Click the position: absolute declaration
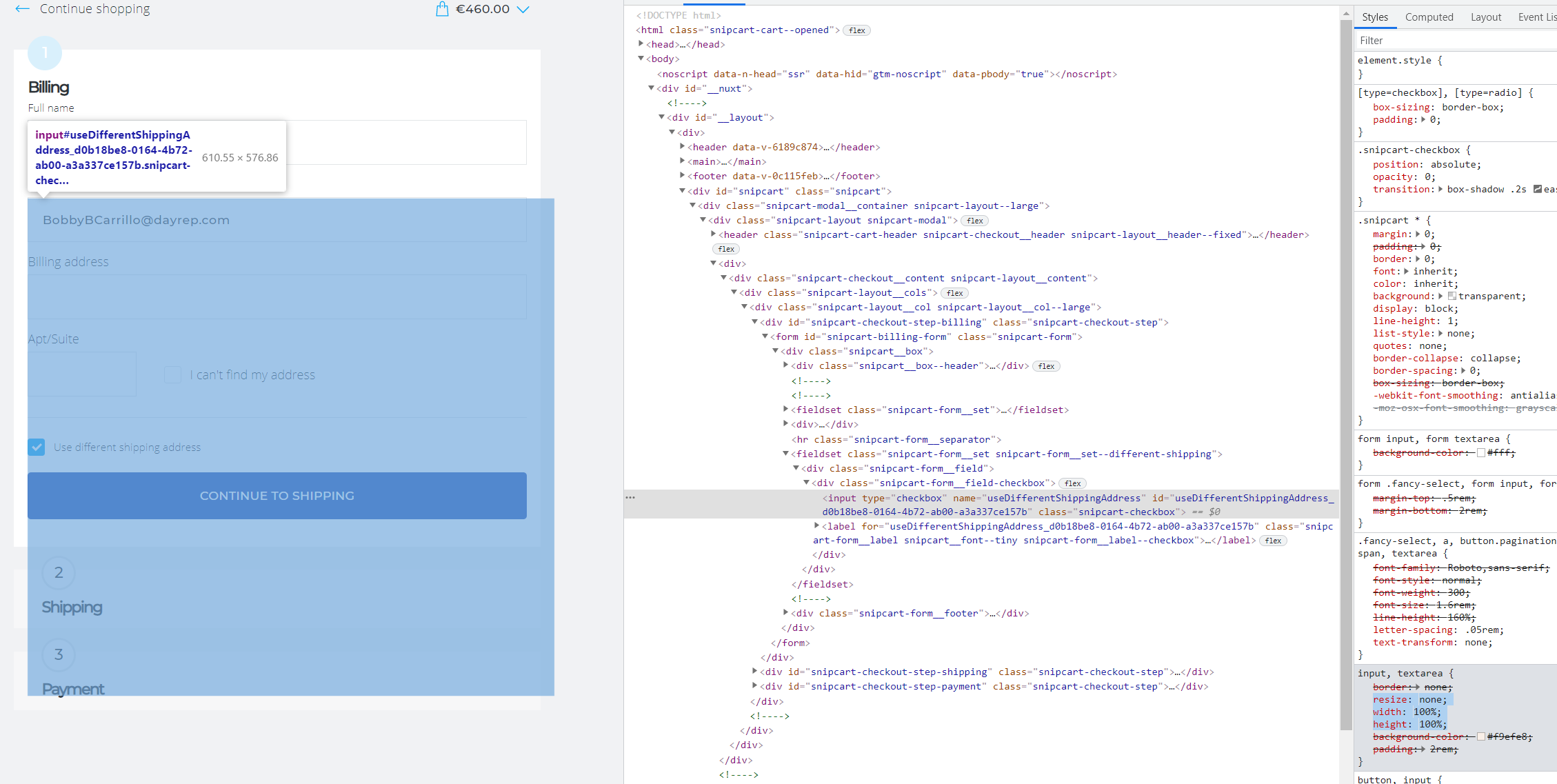This screenshot has height=784, width=1557. [1427, 165]
